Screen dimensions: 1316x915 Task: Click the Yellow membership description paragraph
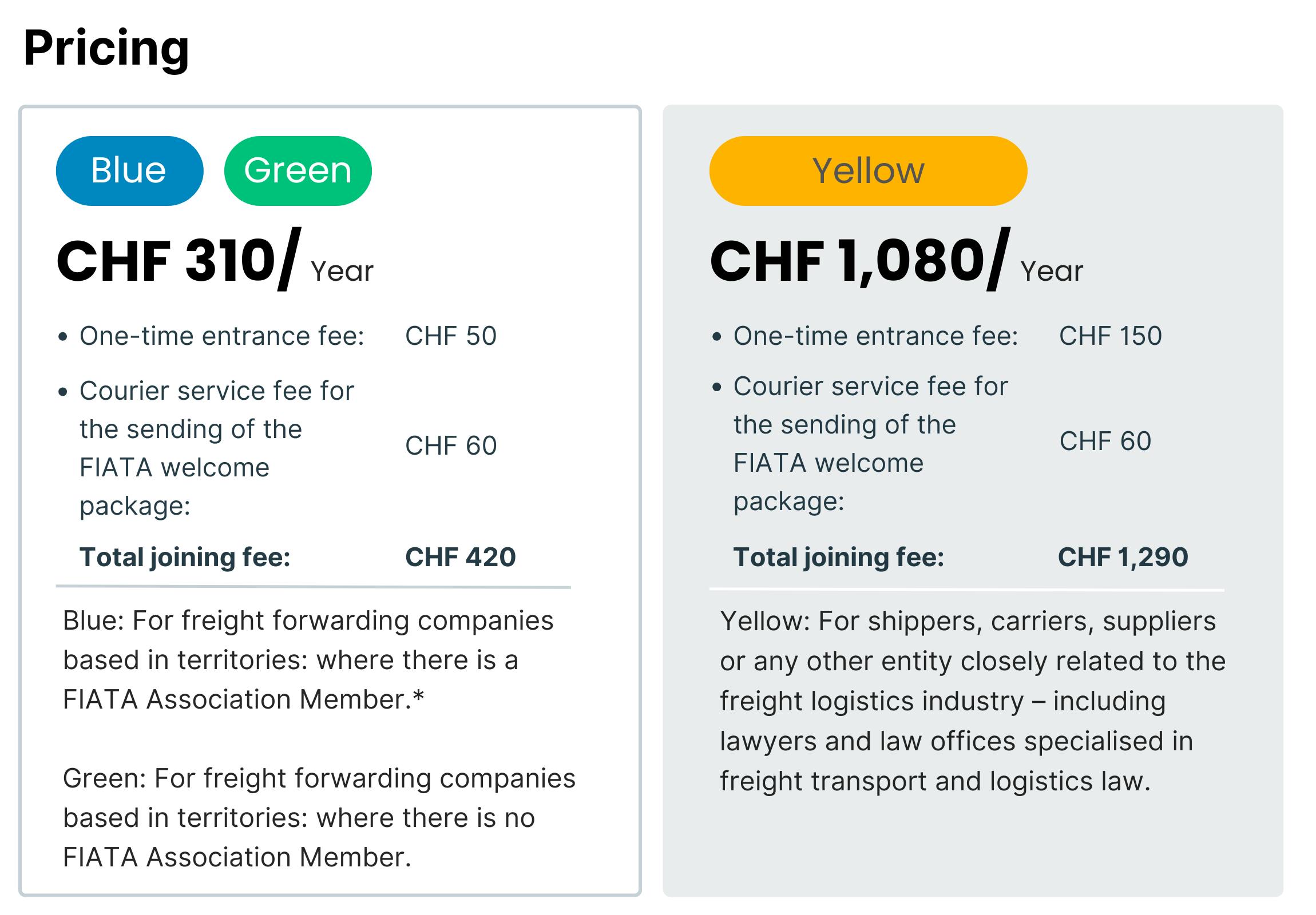pos(972,701)
